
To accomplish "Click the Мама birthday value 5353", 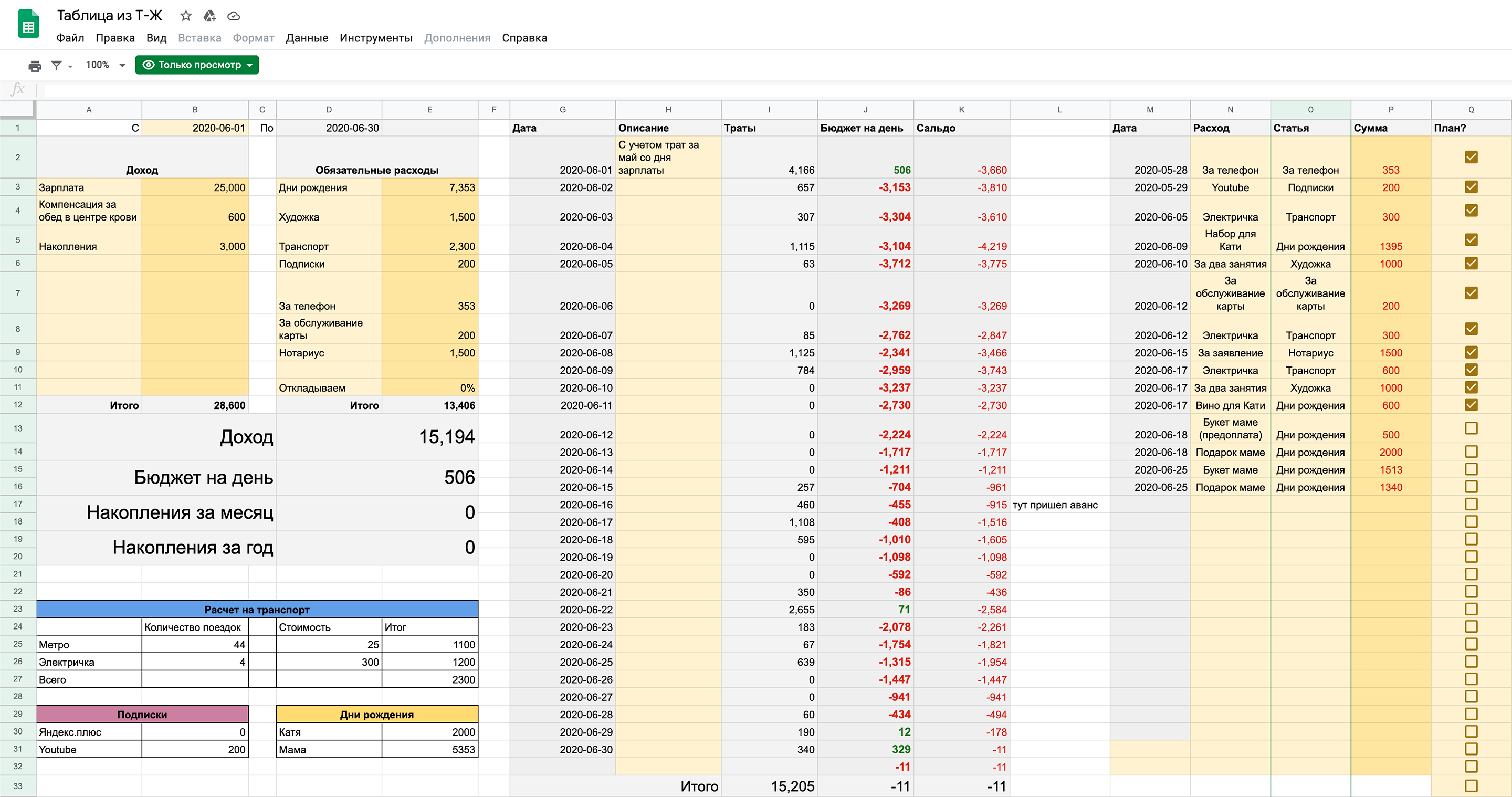I will pos(429,749).
